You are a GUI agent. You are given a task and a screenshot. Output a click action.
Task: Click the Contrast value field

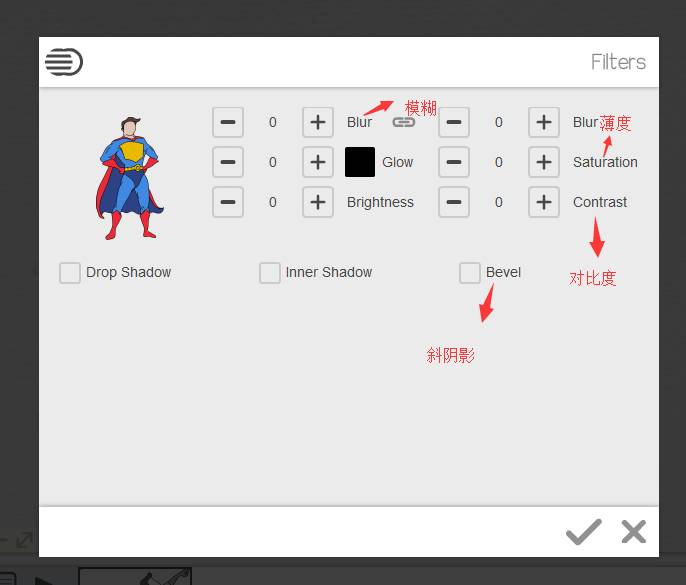click(499, 202)
